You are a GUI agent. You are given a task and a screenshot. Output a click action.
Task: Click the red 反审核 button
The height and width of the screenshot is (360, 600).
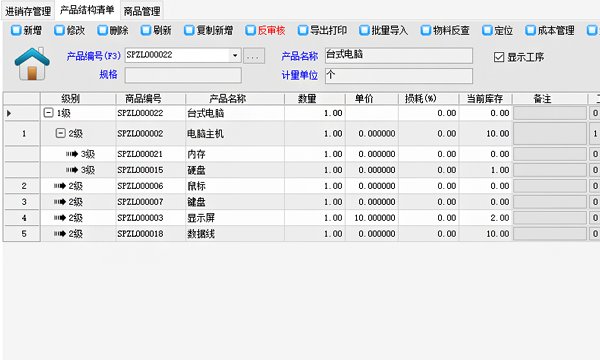point(265,30)
